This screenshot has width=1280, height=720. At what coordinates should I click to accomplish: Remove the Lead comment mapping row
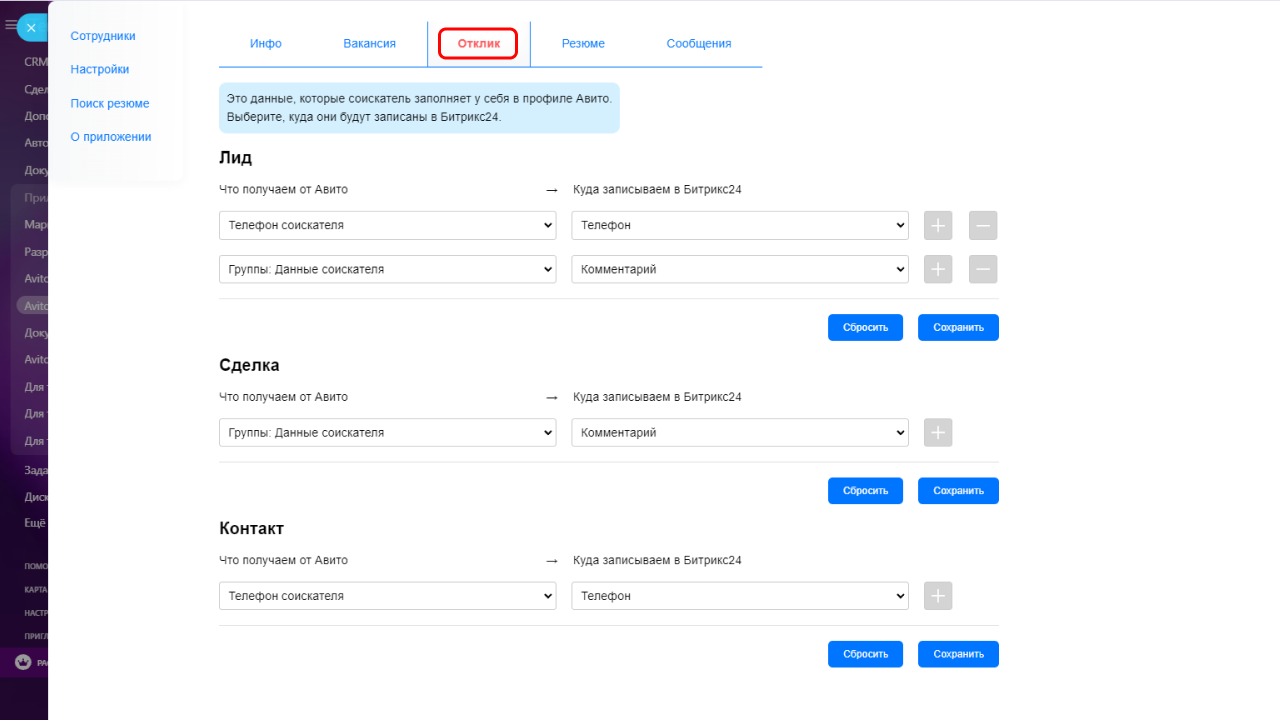pyautogui.click(x=983, y=270)
